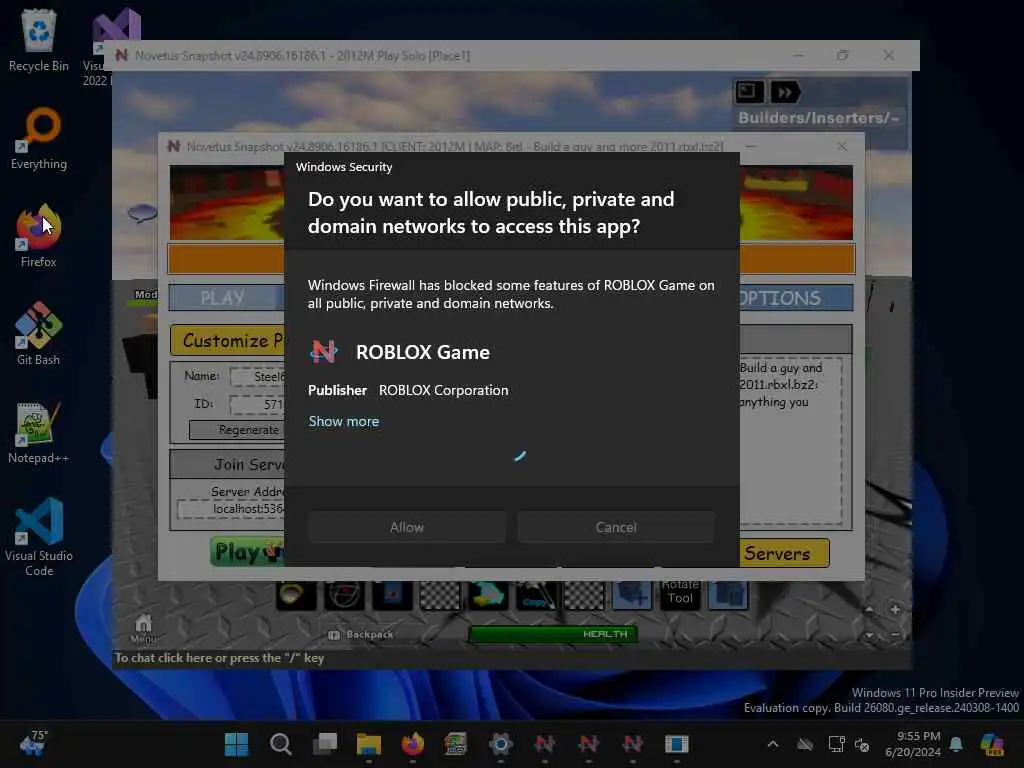Switch to the OPTIONS tab in launcher
The width and height of the screenshot is (1024, 768).
click(x=796, y=298)
